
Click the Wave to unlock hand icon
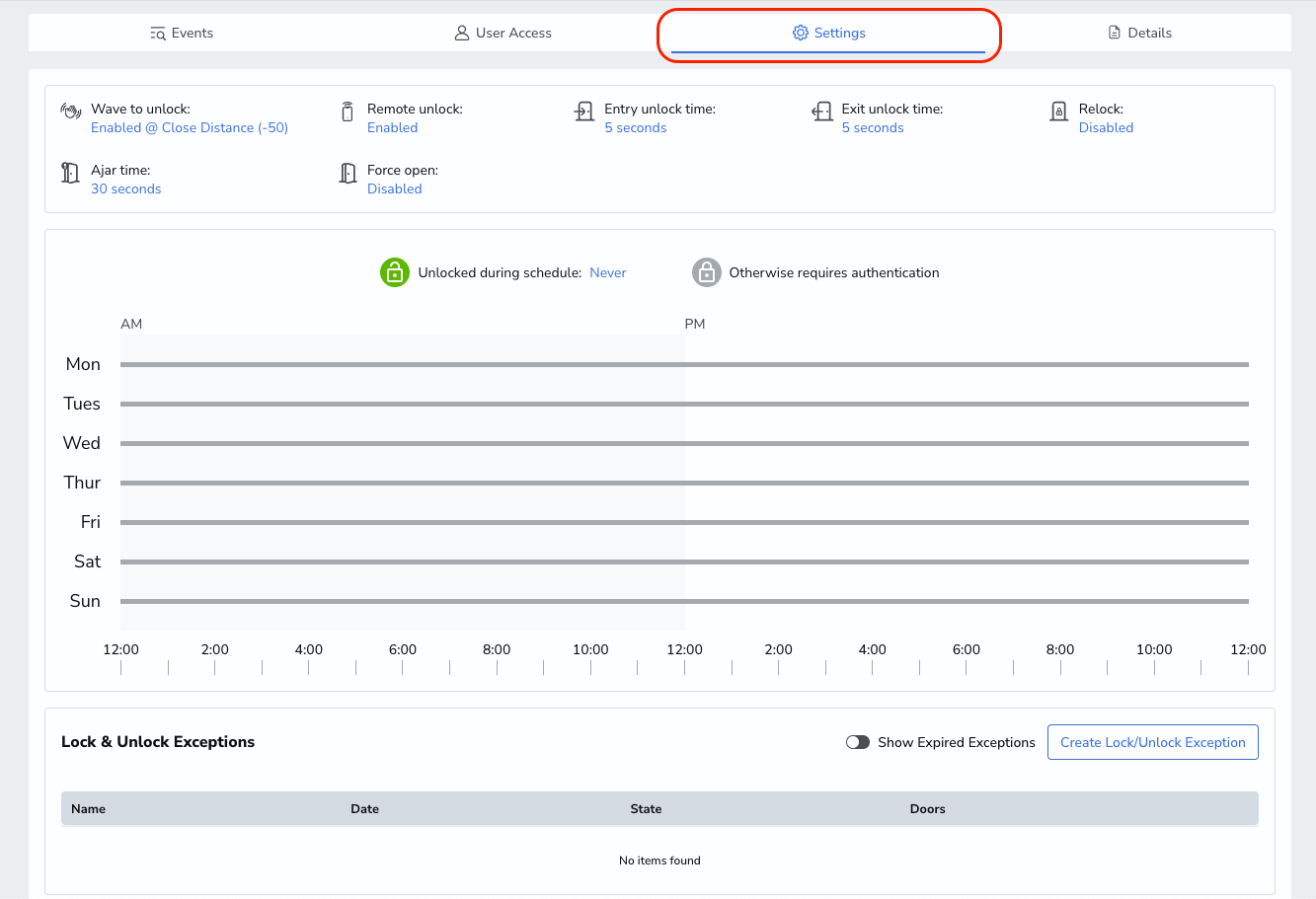point(71,111)
